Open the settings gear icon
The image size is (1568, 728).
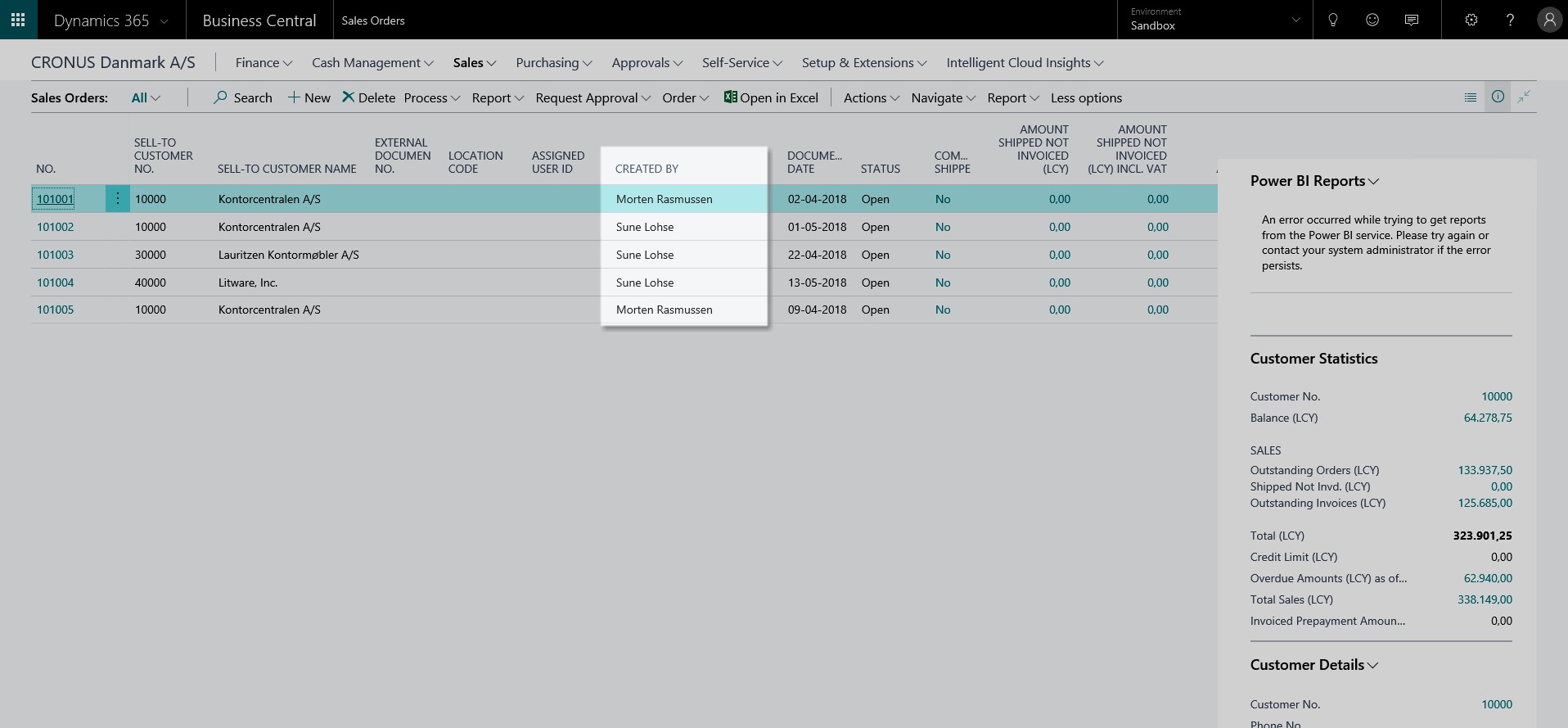click(x=1471, y=20)
